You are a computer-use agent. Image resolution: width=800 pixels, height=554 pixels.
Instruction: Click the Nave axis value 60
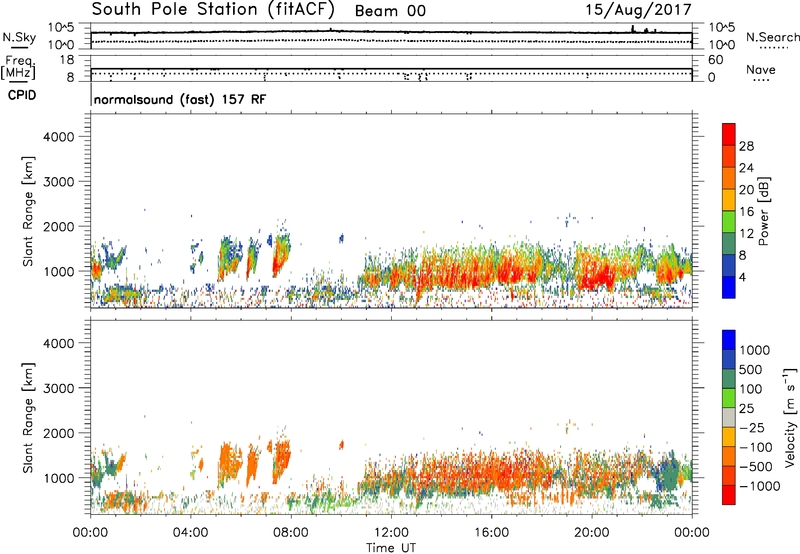716,60
